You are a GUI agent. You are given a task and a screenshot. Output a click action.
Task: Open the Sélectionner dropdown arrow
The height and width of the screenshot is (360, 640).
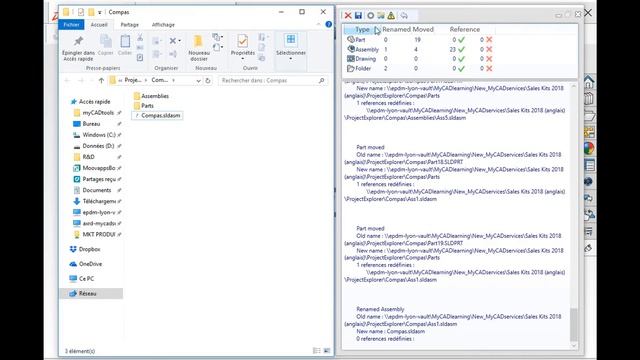(291, 59)
